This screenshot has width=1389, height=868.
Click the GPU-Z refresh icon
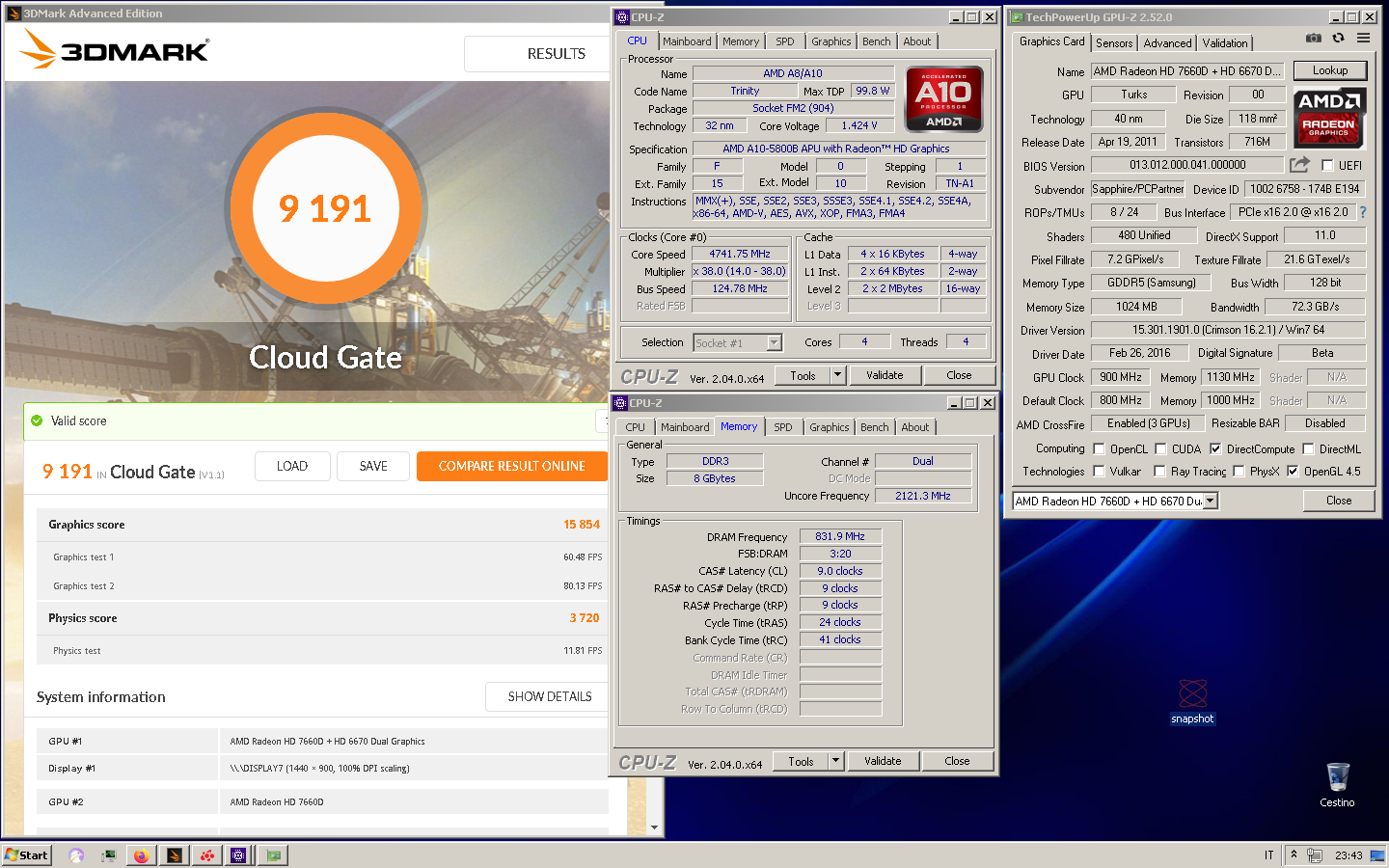click(x=1338, y=39)
